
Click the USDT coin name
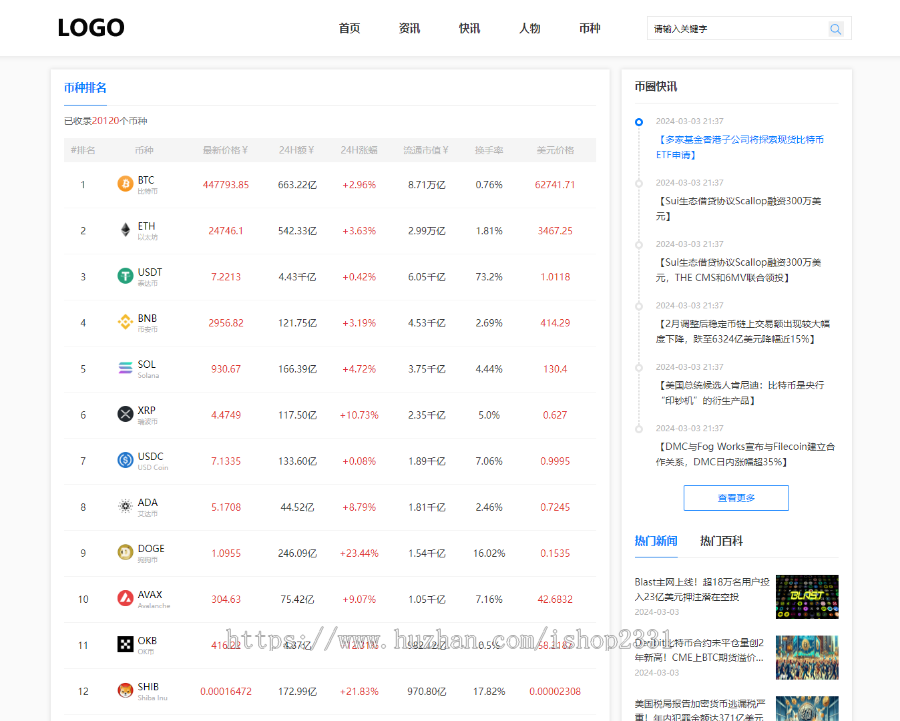150,272
